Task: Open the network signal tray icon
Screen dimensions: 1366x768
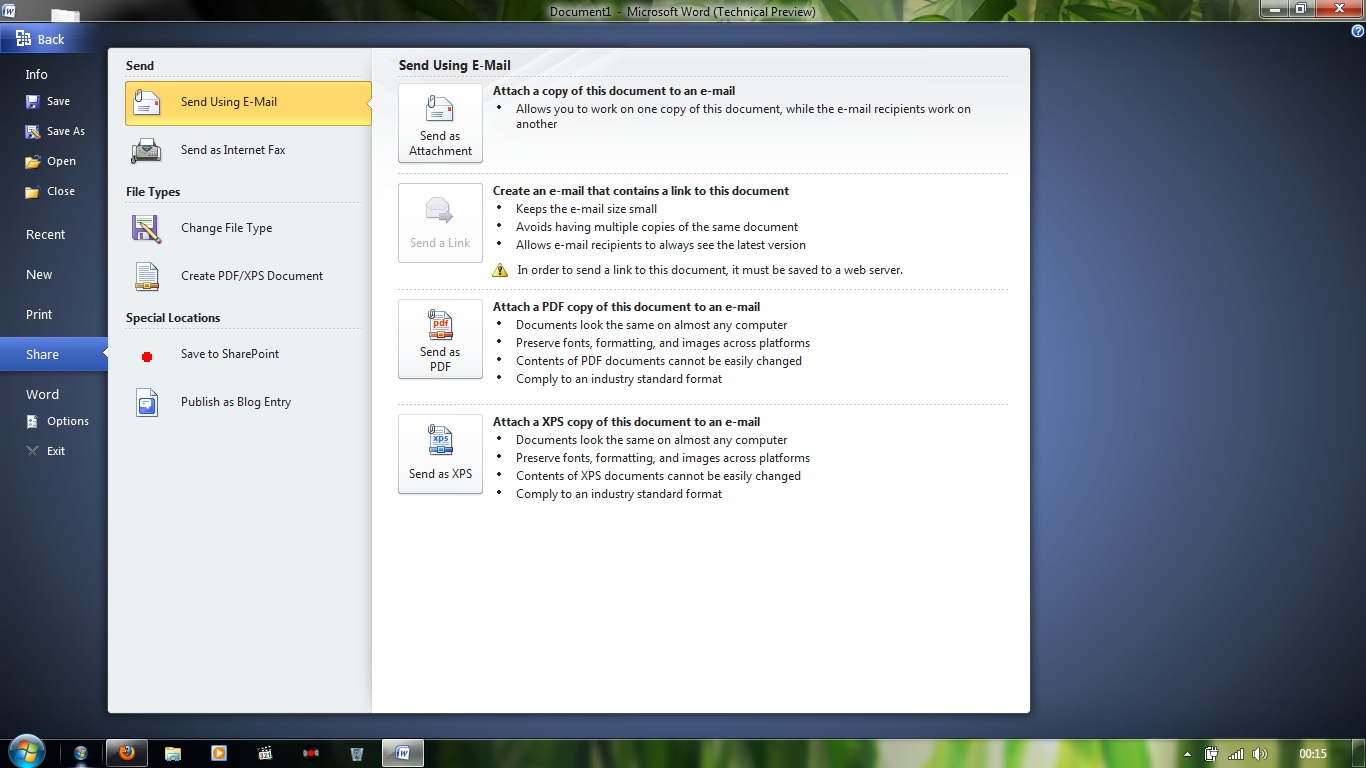Action: 1236,754
